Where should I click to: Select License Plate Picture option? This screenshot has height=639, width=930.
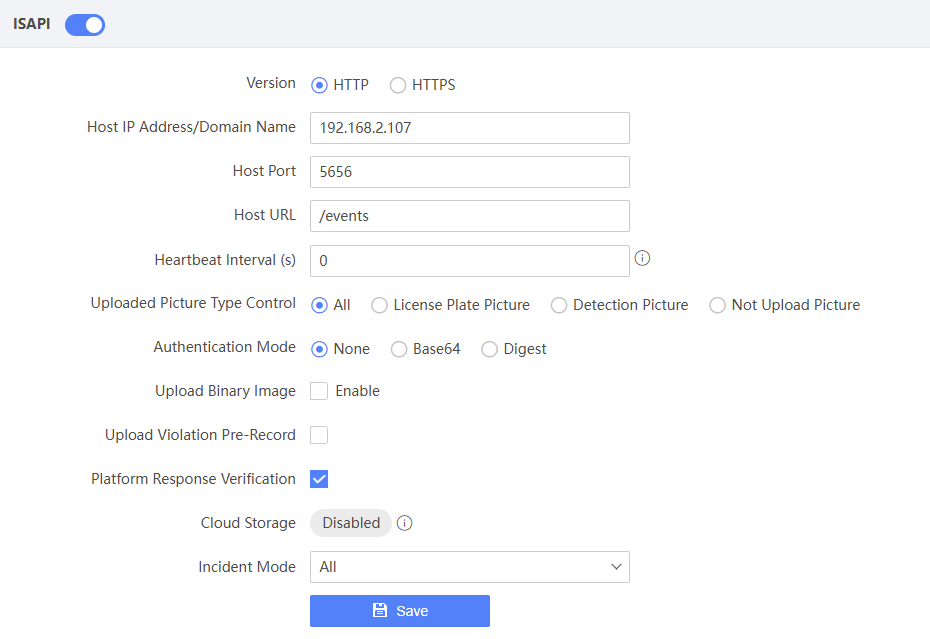tap(379, 305)
